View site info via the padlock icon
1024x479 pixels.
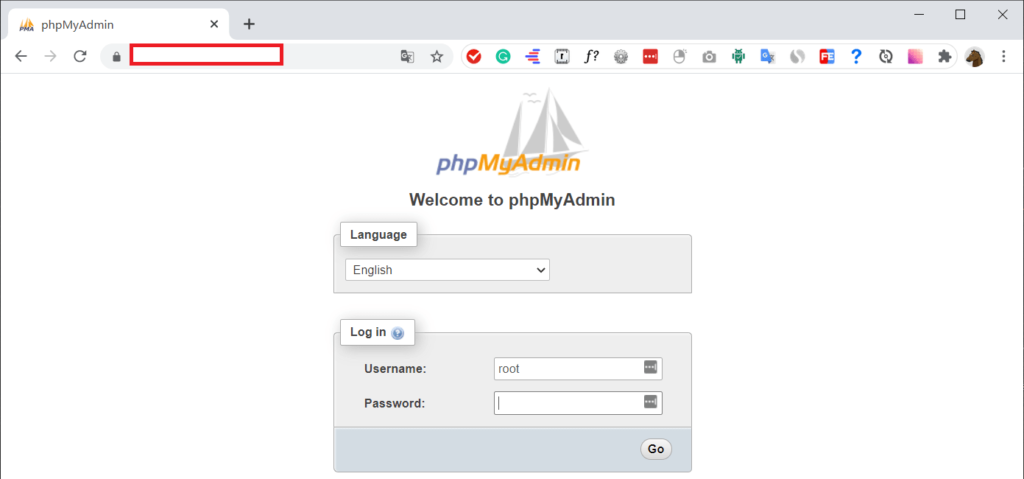(117, 57)
